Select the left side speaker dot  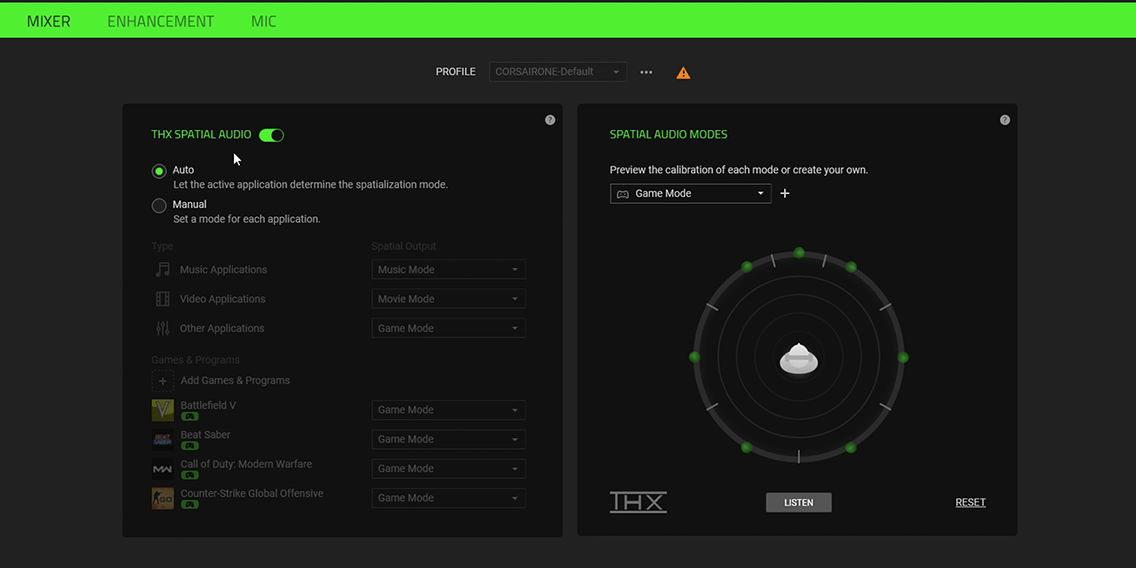[x=695, y=357]
